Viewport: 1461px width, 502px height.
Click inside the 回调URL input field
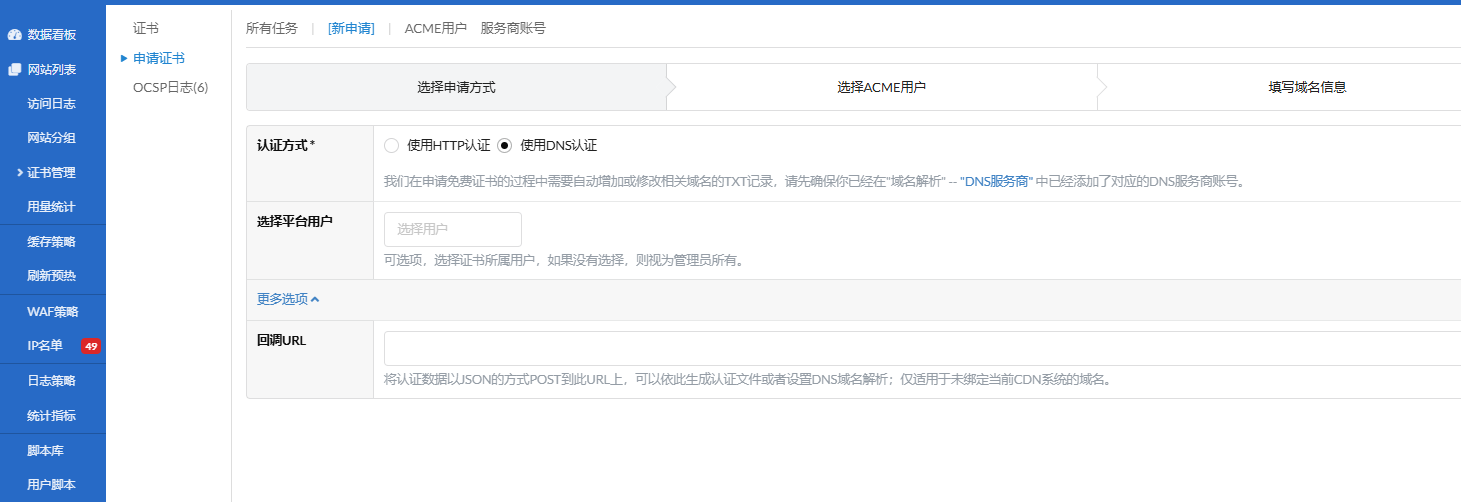(x=920, y=348)
